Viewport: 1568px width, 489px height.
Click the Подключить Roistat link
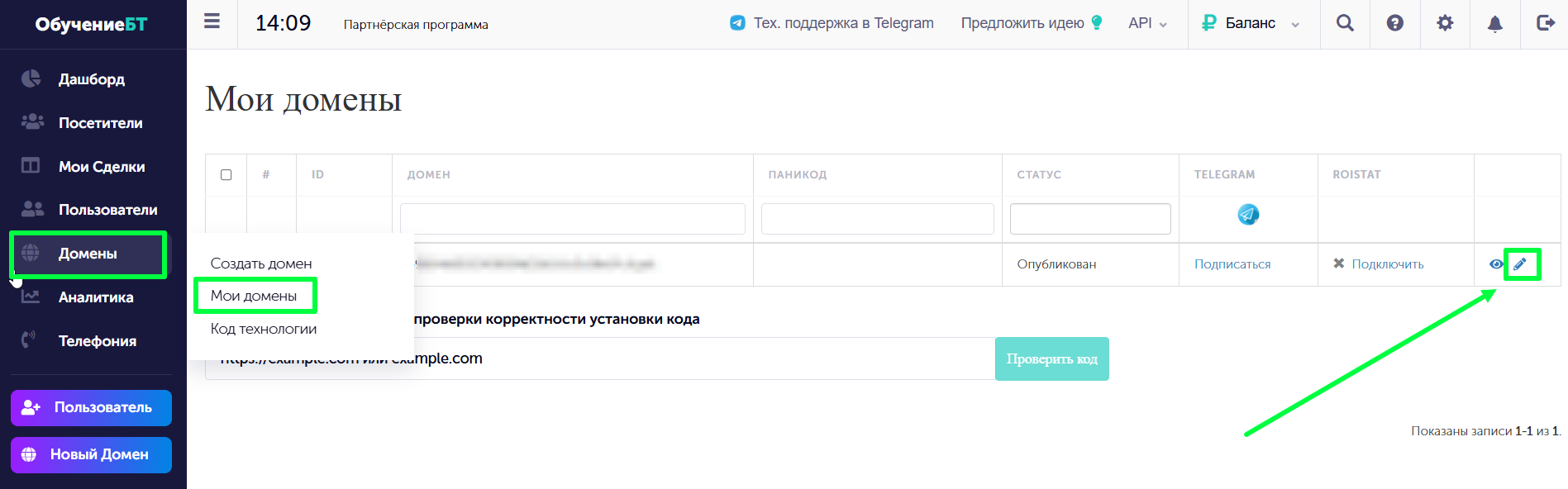tap(1388, 264)
